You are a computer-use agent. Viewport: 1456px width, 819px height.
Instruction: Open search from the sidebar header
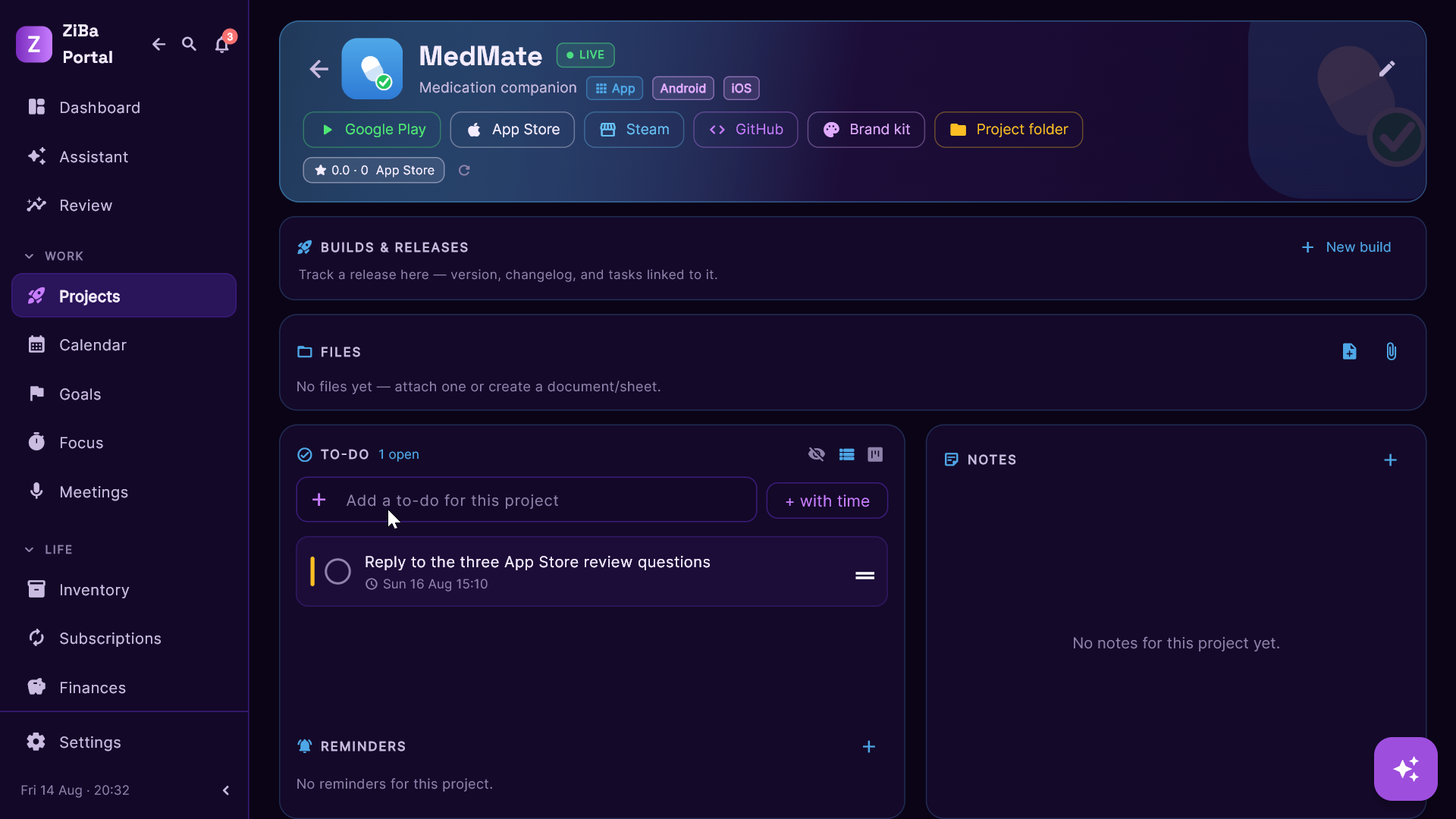190,44
